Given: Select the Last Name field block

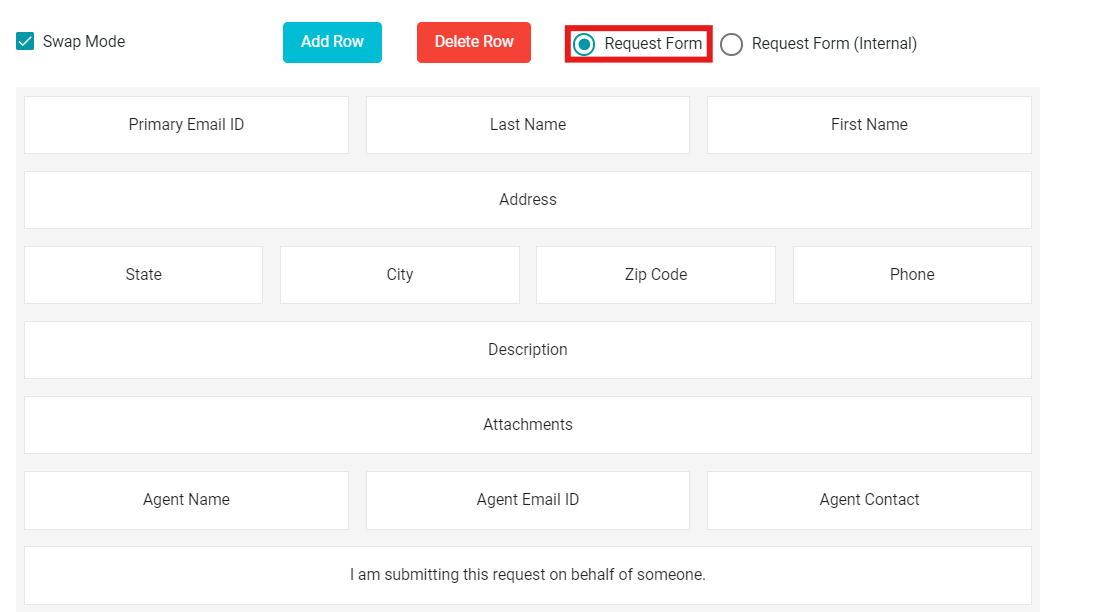Looking at the screenshot, I should tap(528, 125).
